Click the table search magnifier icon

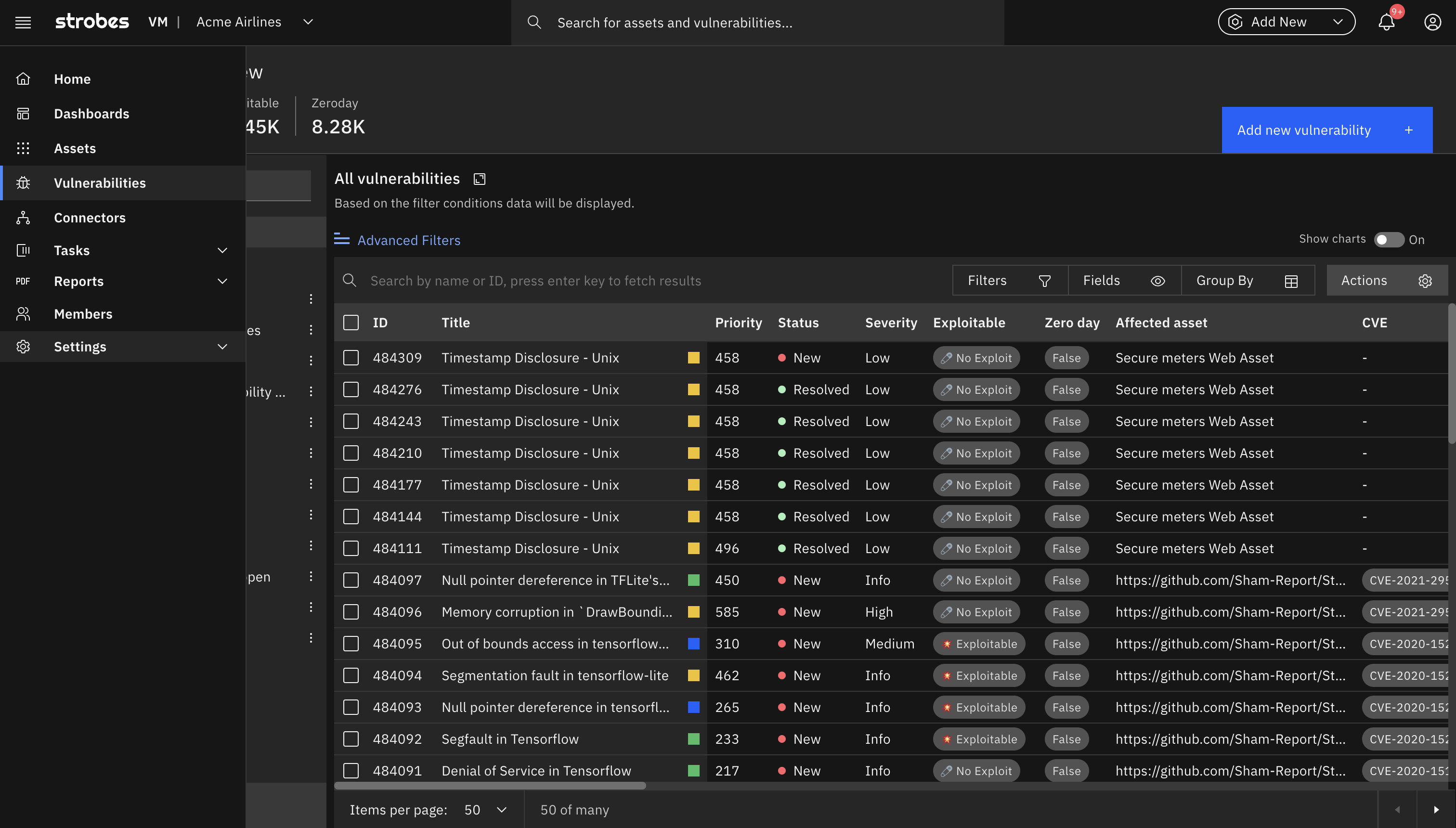coord(349,280)
